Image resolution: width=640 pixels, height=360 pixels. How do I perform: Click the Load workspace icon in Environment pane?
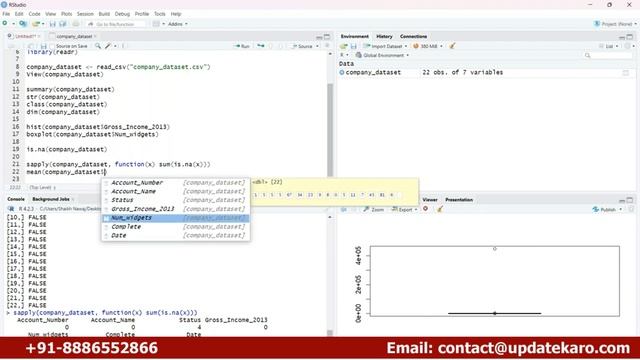tap(344, 46)
